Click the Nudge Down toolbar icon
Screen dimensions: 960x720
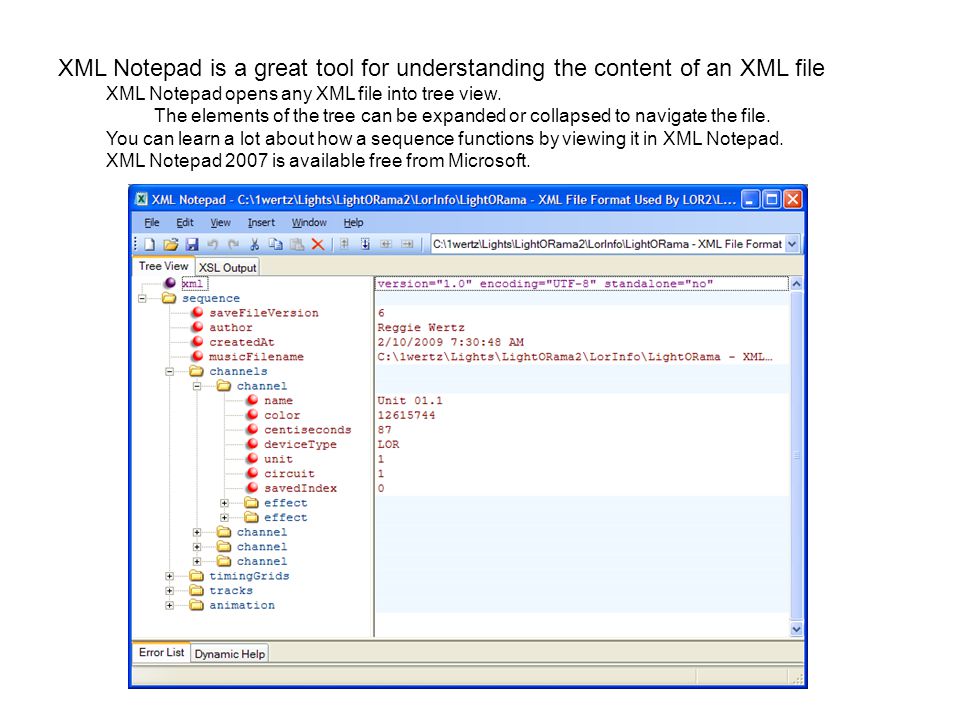tap(365, 244)
